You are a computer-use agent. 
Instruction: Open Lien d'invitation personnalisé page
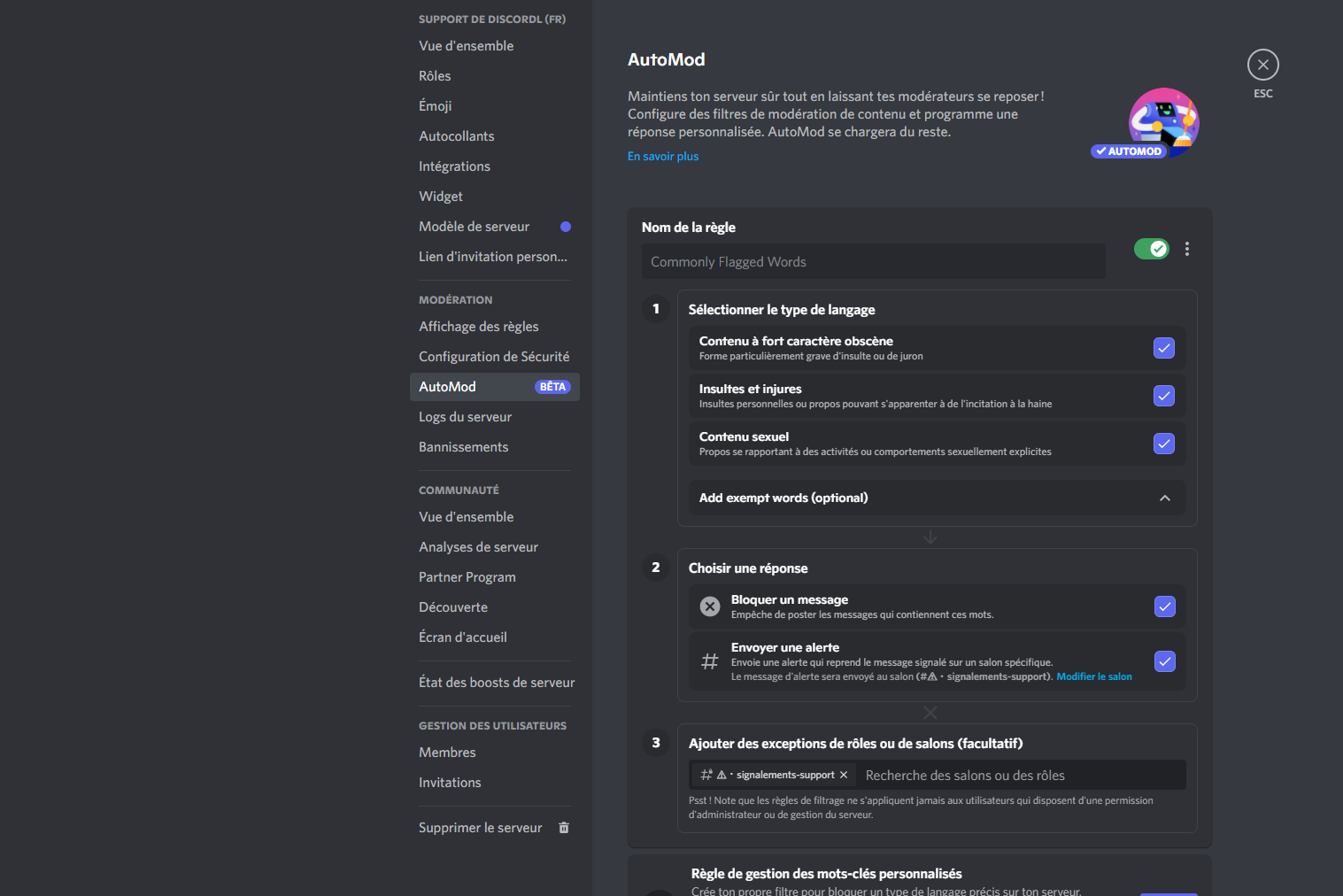point(494,257)
